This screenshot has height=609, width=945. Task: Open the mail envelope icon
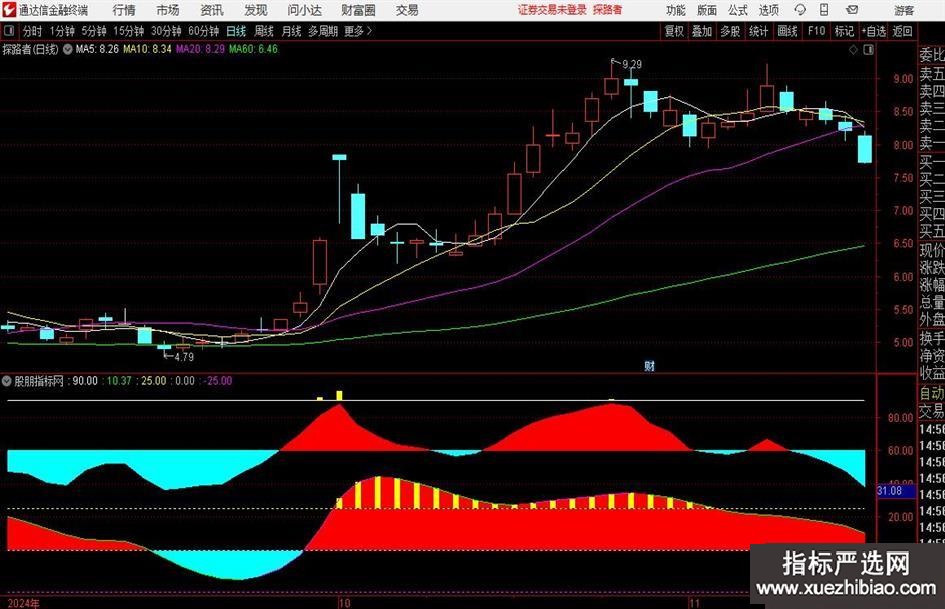click(x=852, y=10)
